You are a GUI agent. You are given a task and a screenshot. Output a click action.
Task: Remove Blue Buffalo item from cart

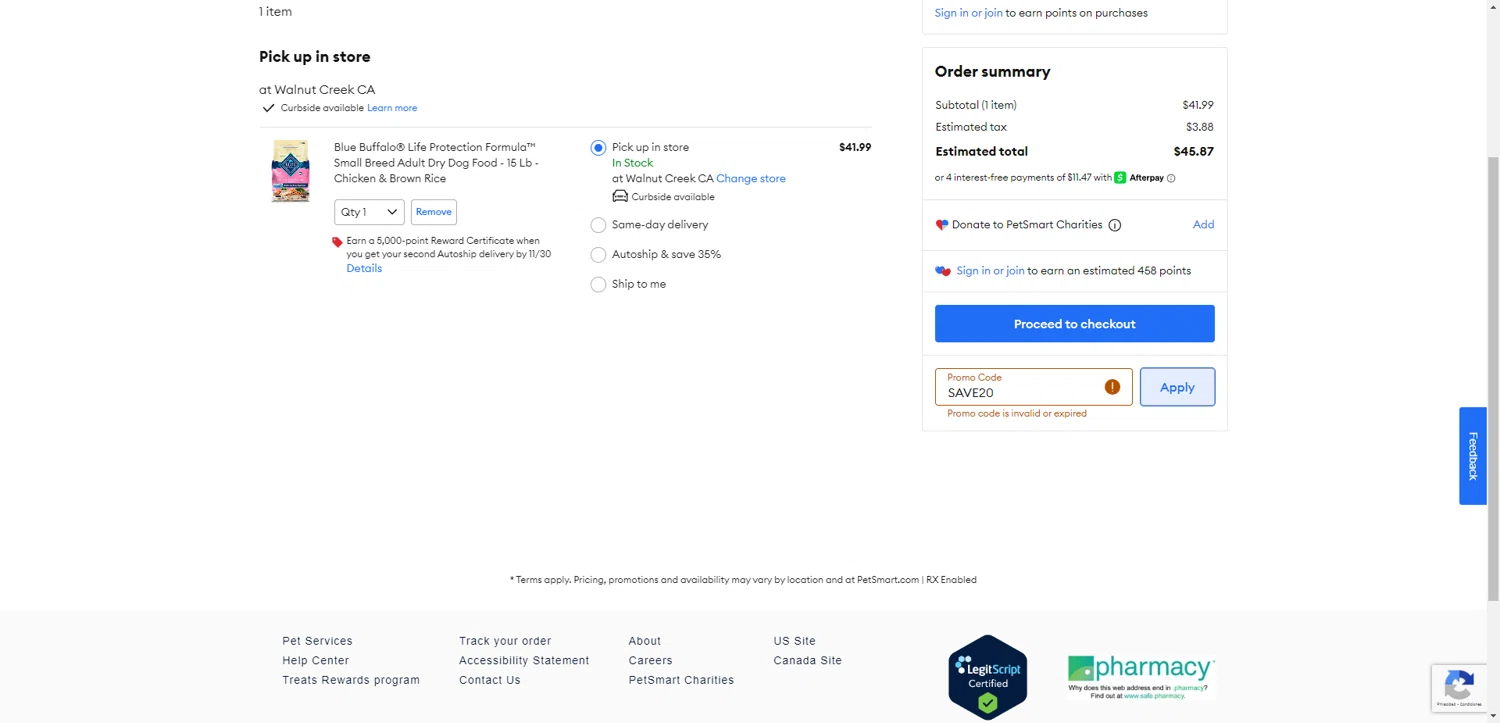click(x=434, y=212)
